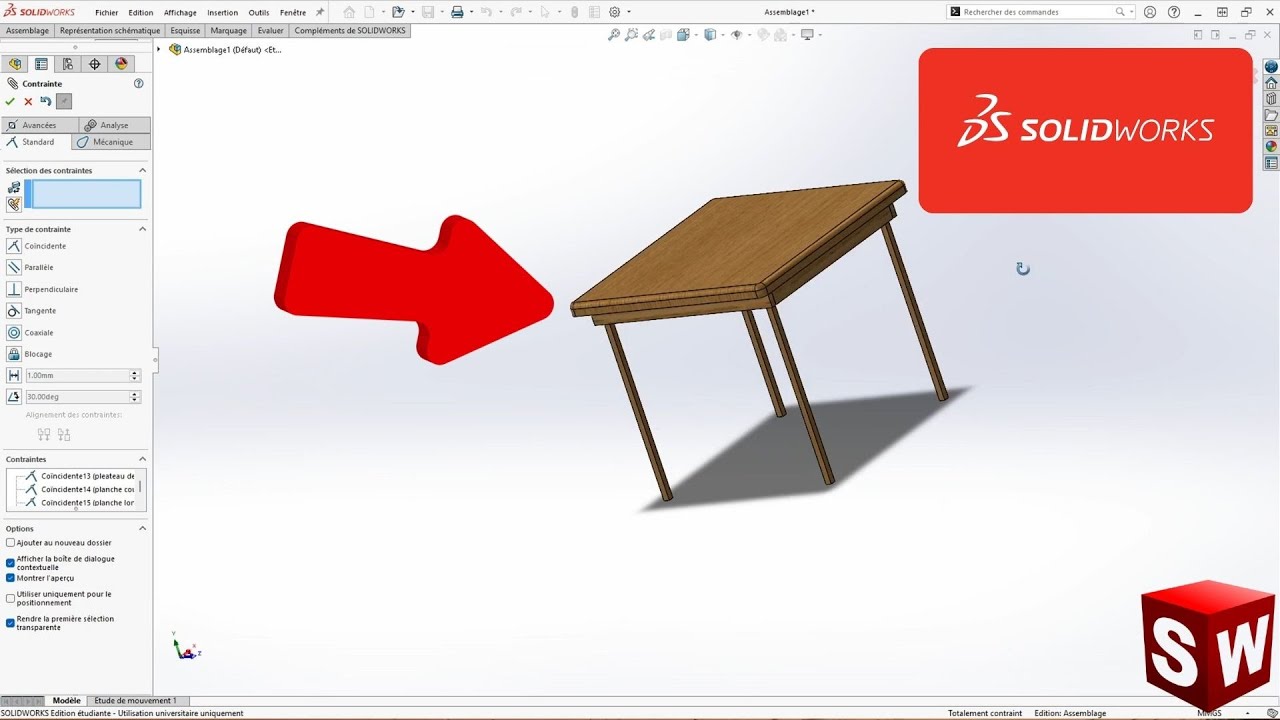Open the view orientation dropdown arrow
Viewport: 1280px width, 720px height.
tap(696, 35)
